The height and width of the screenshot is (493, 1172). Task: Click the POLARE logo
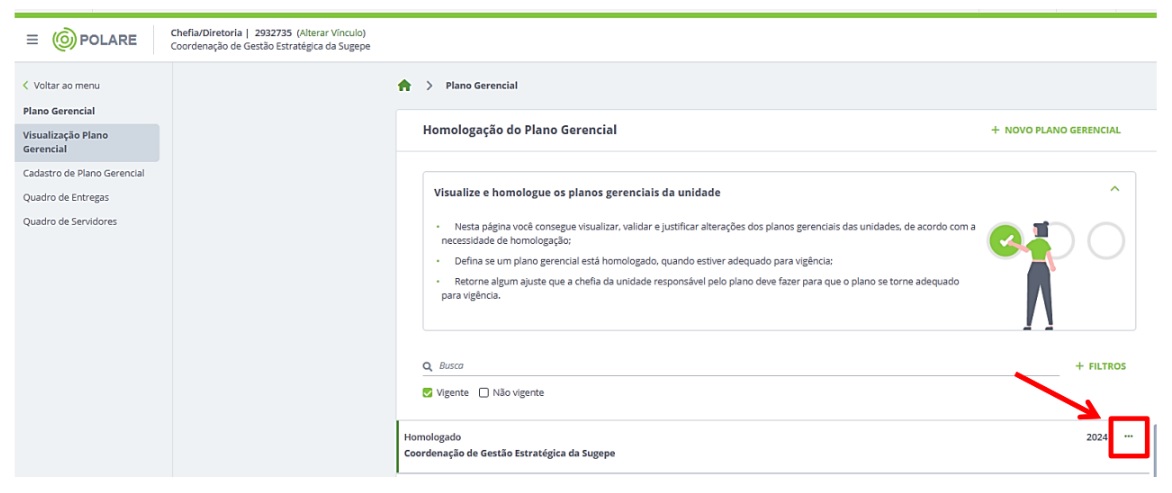(x=95, y=40)
